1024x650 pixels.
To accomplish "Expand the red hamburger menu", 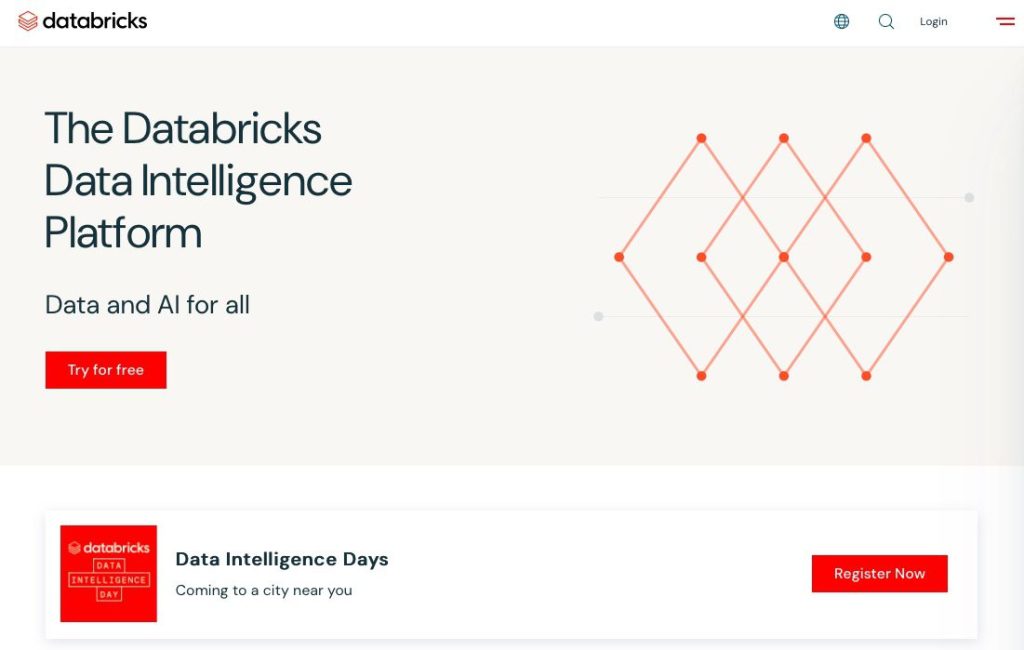I will [x=1005, y=22].
